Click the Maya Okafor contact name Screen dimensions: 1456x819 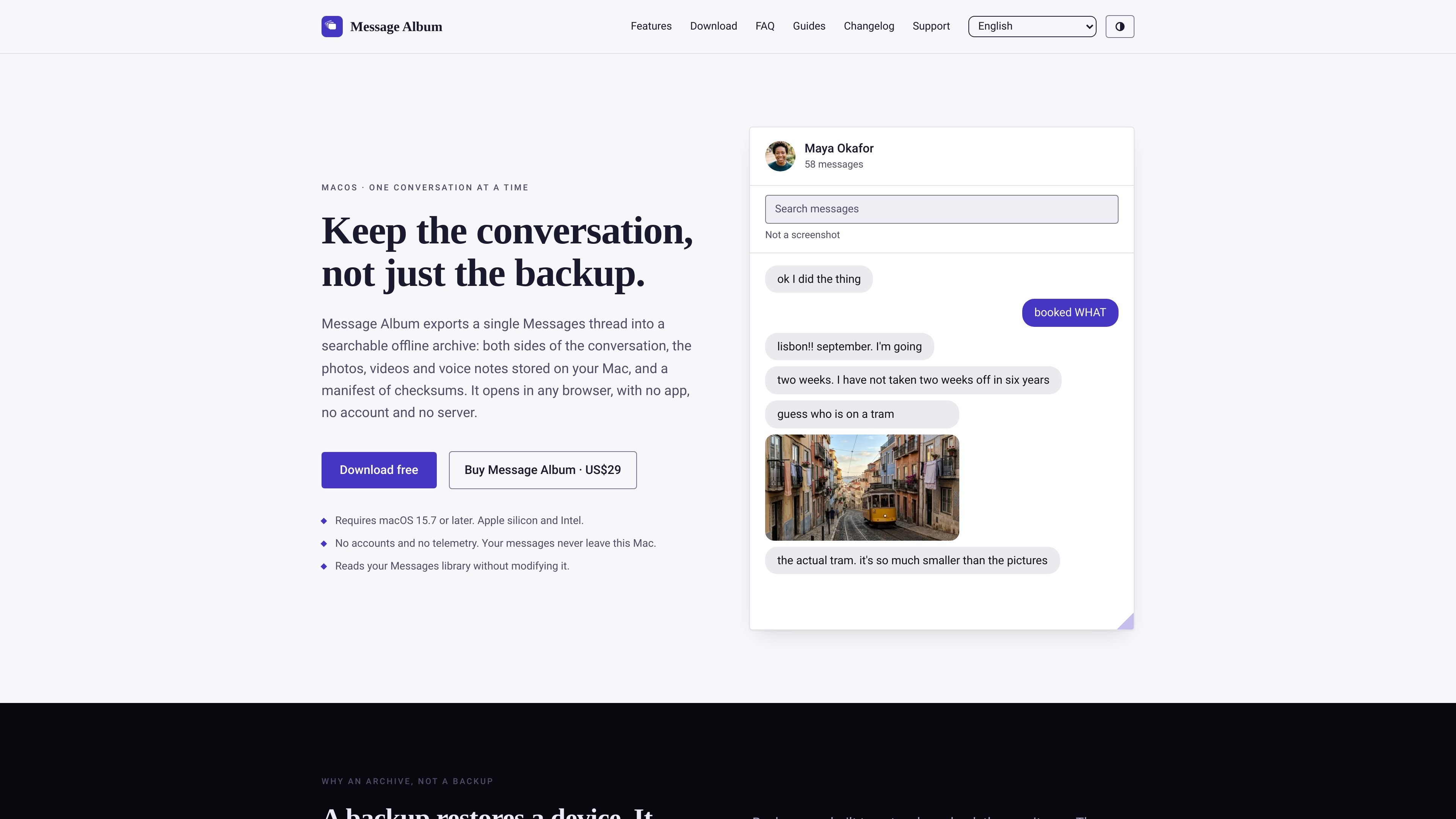(x=839, y=148)
